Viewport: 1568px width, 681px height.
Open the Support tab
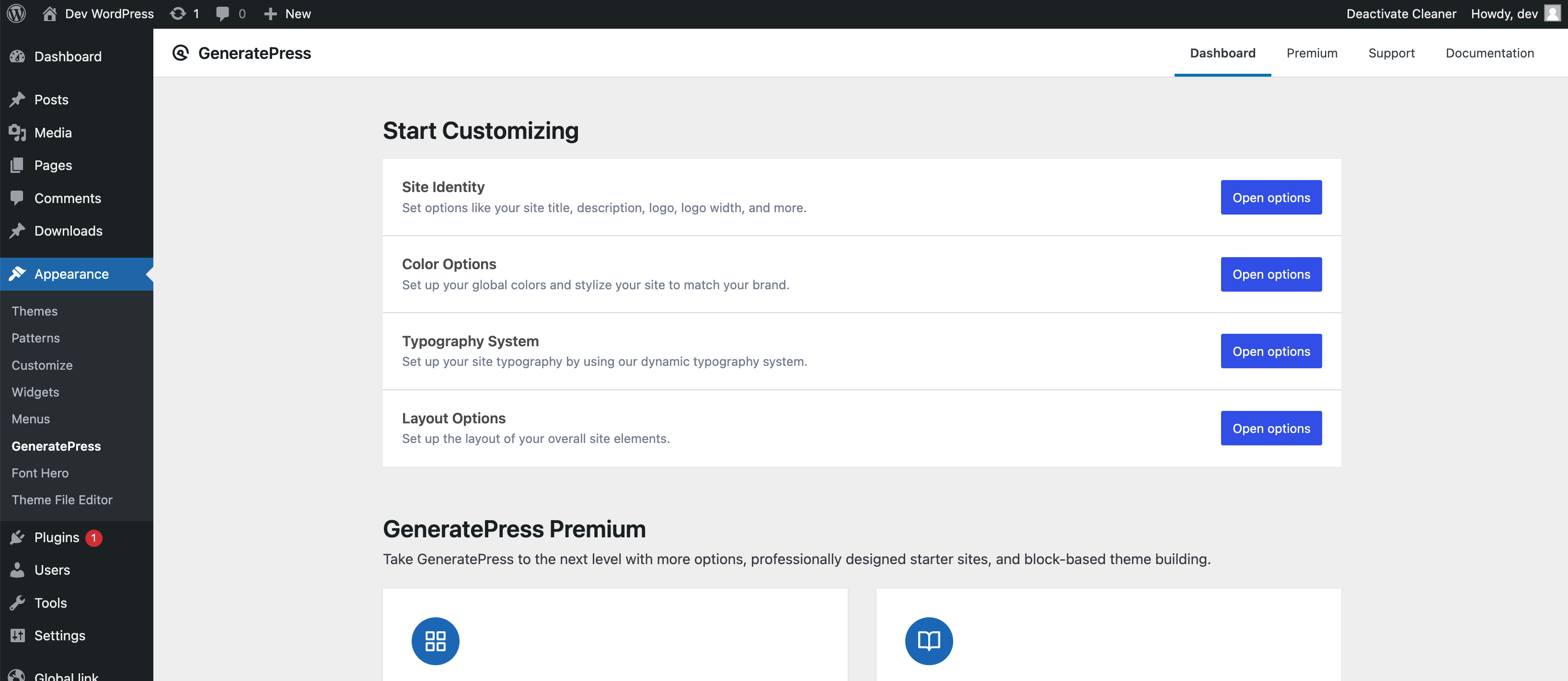pyautogui.click(x=1392, y=53)
